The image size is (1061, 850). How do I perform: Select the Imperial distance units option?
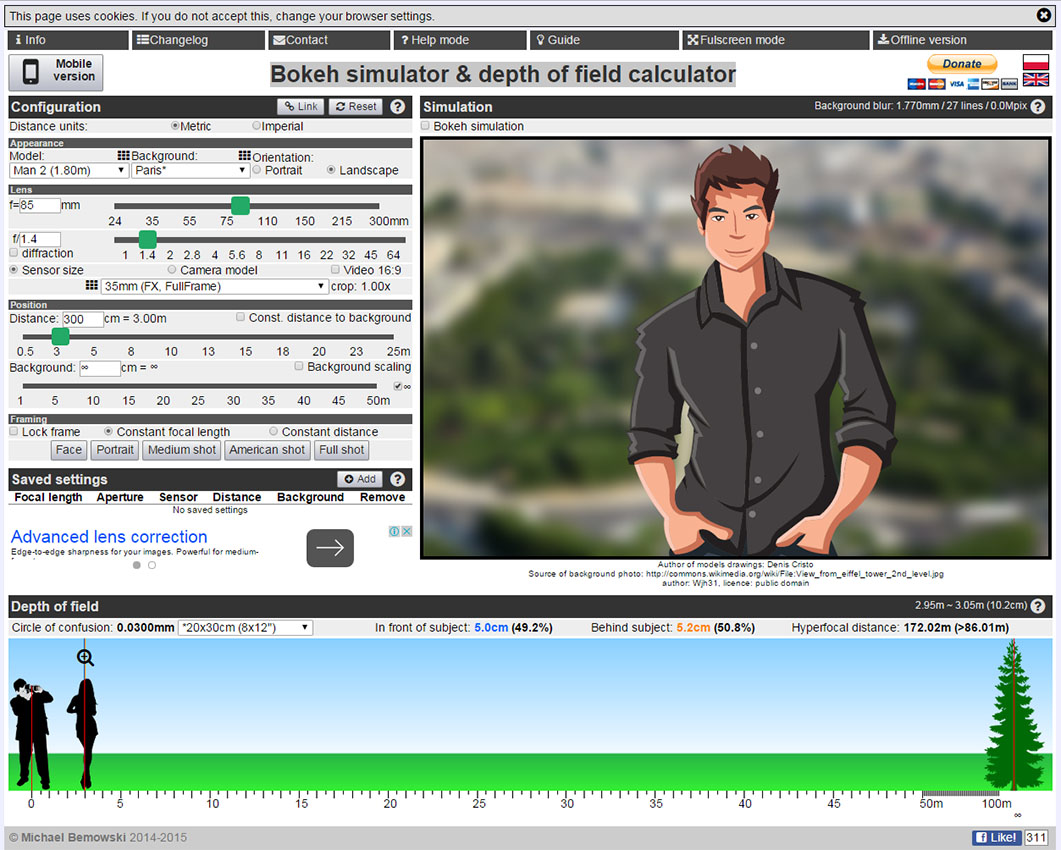[257, 127]
